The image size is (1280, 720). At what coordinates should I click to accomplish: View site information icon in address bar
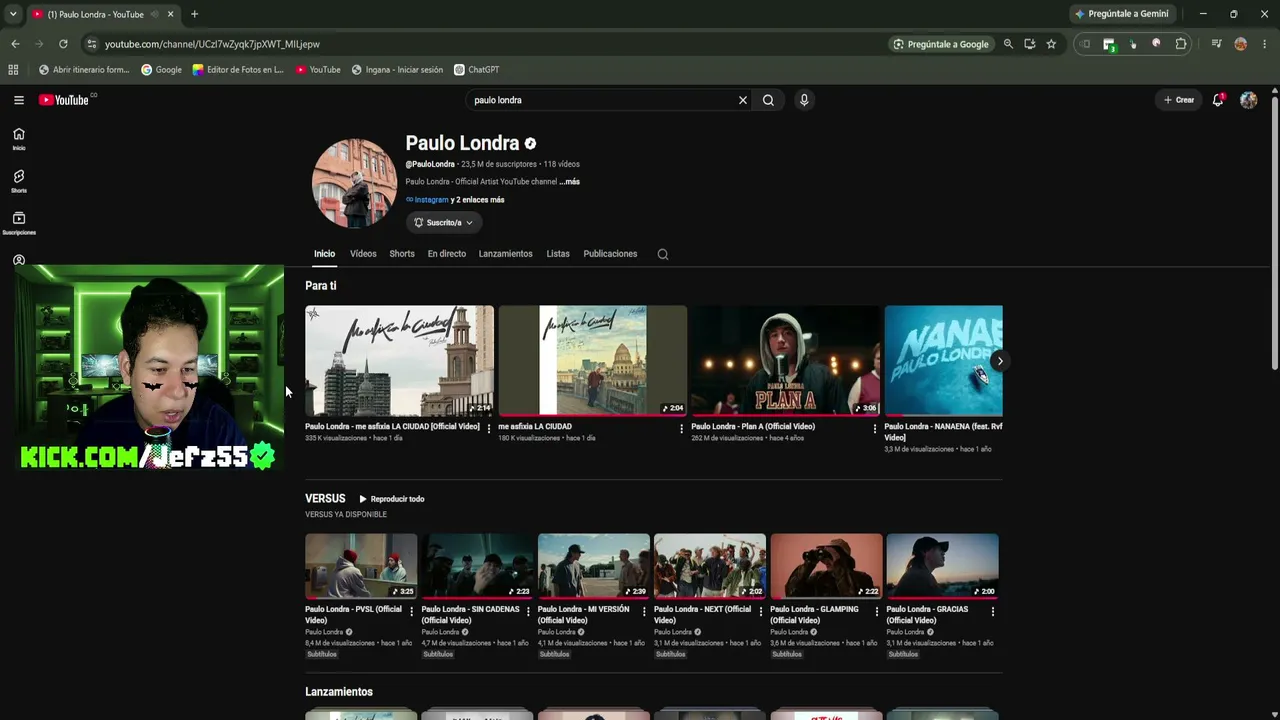tap(92, 44)
